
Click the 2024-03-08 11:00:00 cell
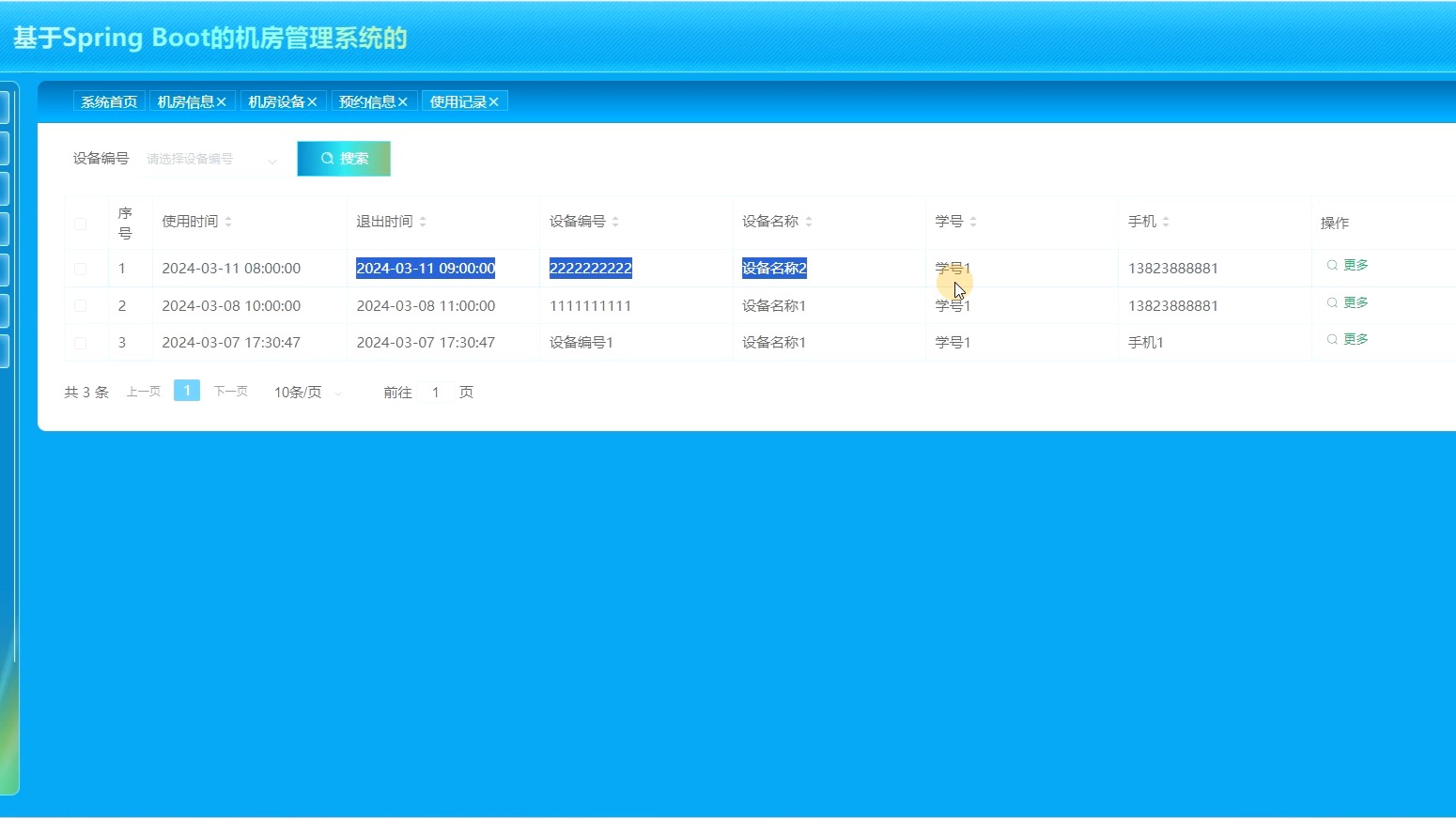pyautogui.click(x=426, y=306)
